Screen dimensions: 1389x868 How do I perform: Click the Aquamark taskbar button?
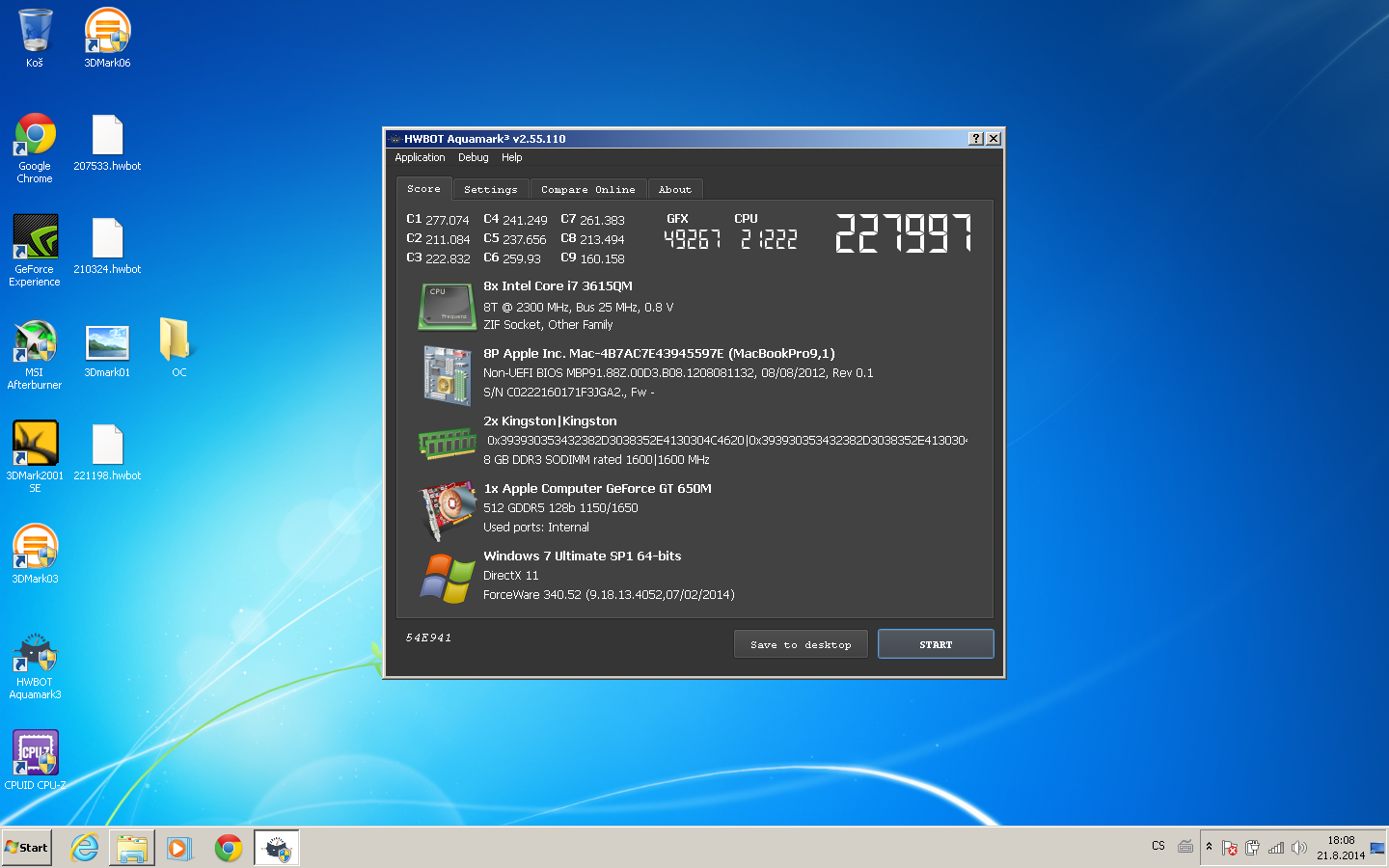coord(277,848)
